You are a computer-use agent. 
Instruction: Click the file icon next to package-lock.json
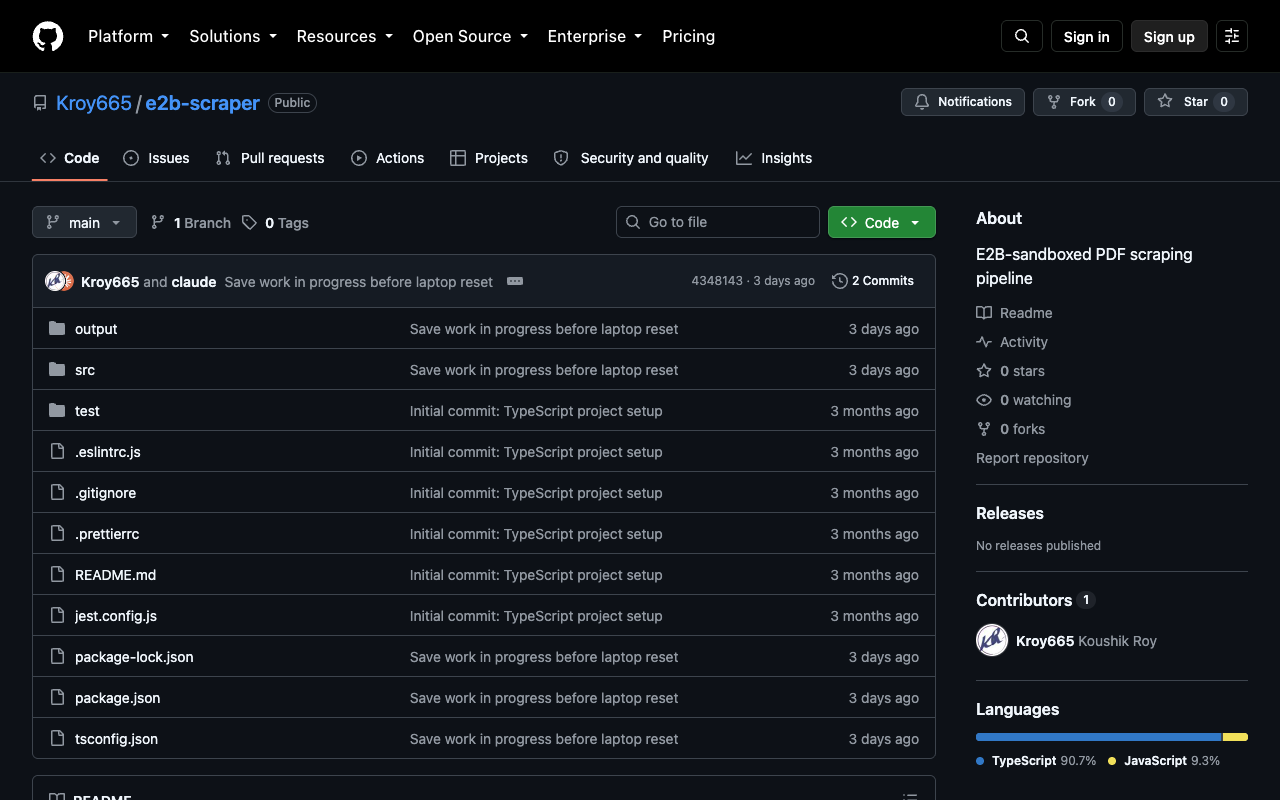coord(57,657)
